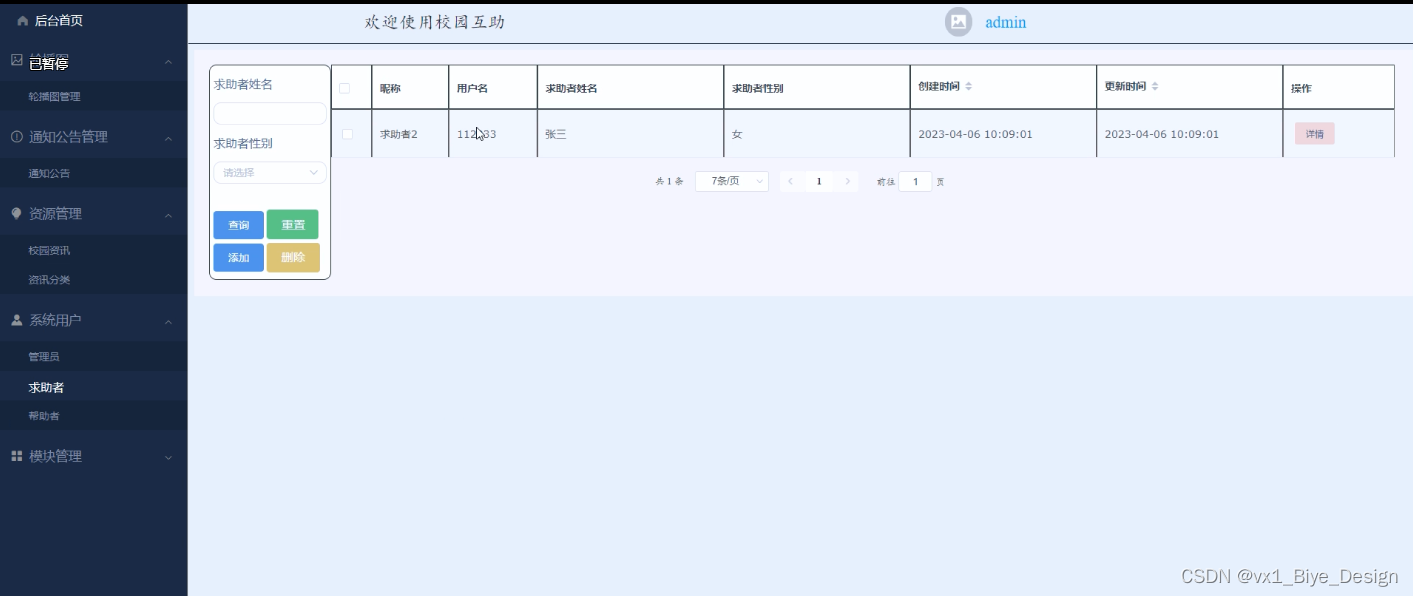This screenshot has width=1413, height=596.
Task: Go to next page with right arrow
Action: (x=848, y=181)
